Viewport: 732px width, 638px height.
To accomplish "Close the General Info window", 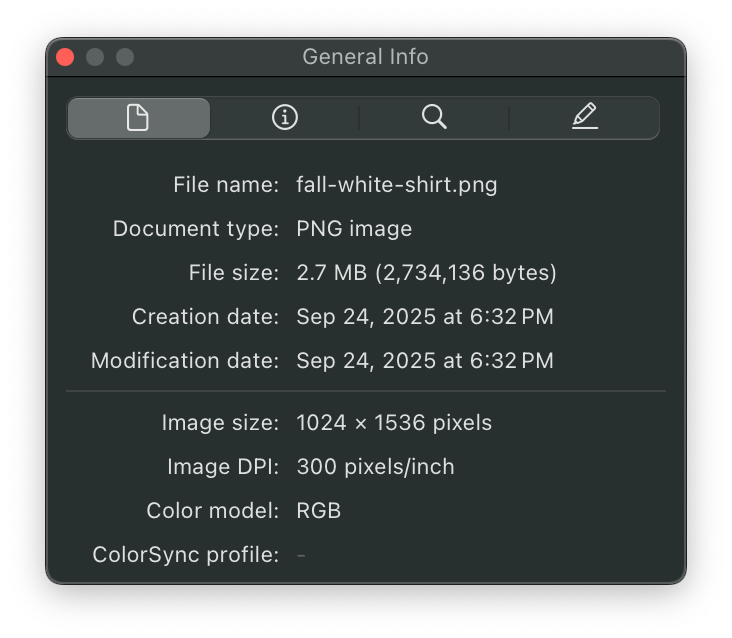I will click(66, 57).
